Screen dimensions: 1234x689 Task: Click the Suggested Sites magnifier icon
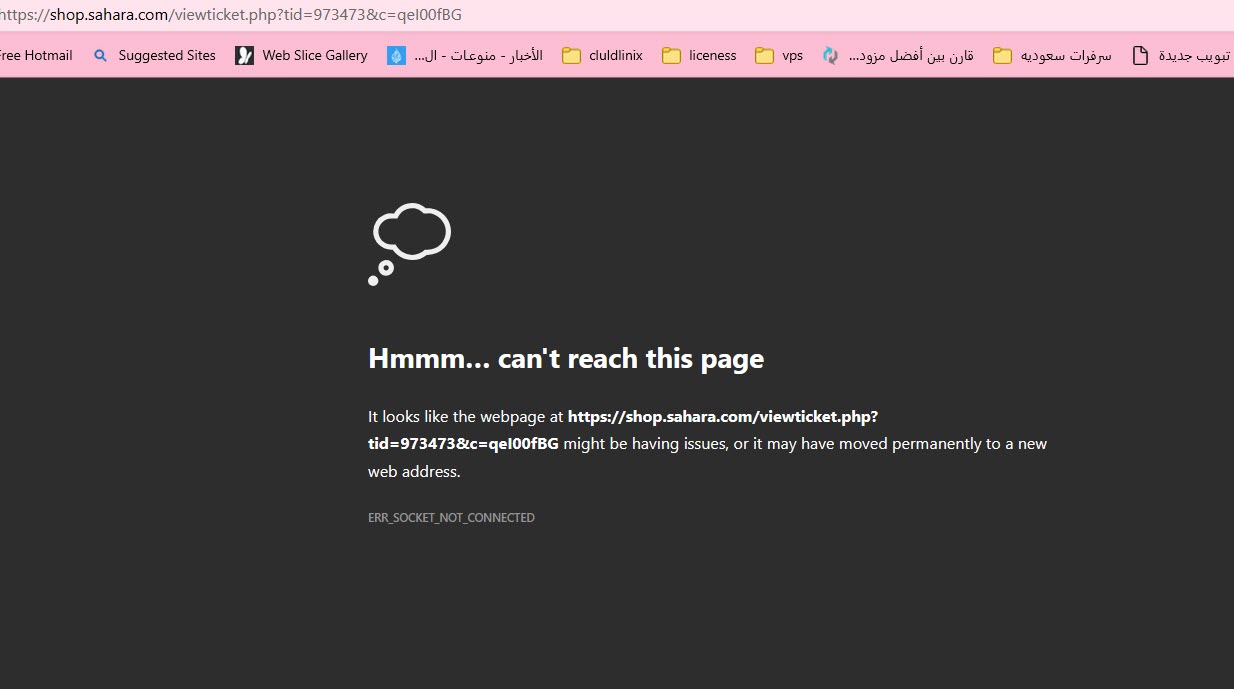pos(100,56)
